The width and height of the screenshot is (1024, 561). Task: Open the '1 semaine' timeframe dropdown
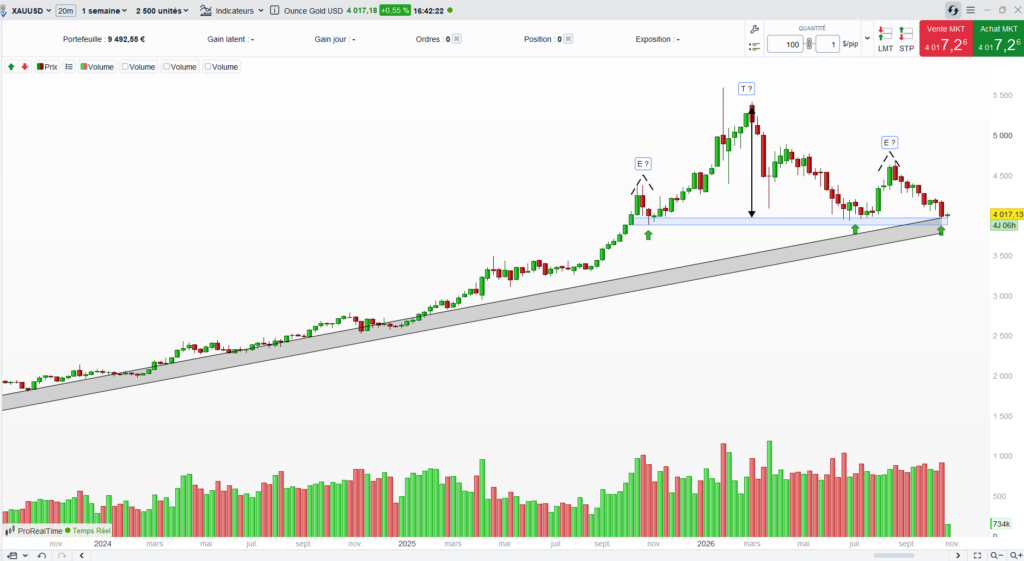(x=104, y=10)
